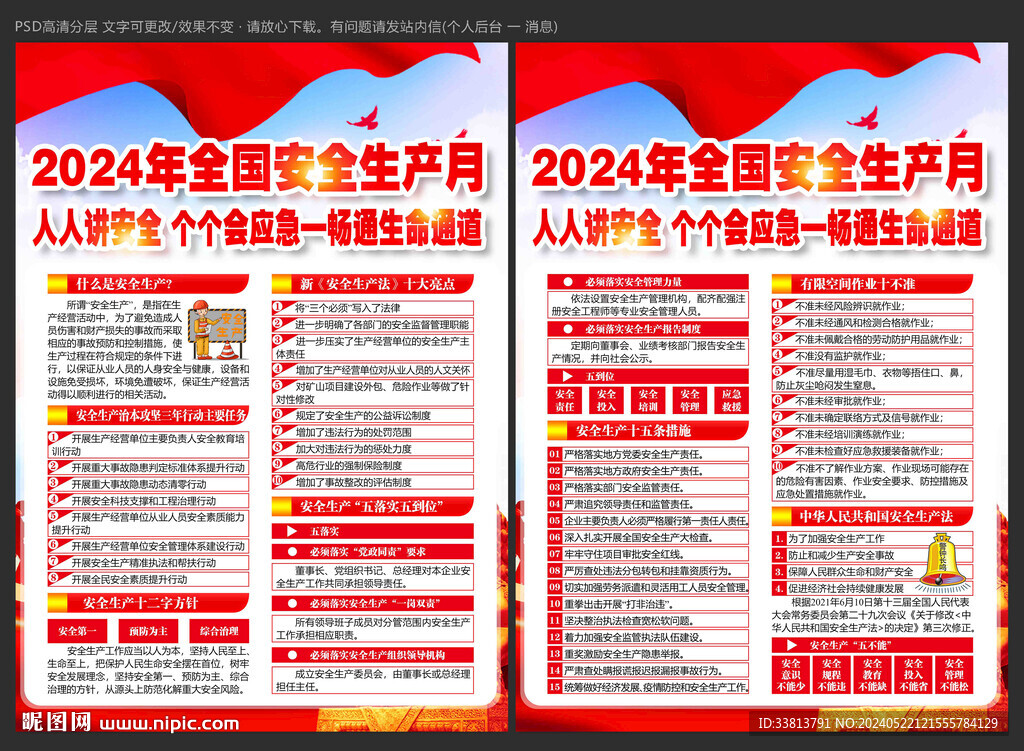Select item 不准没有监护就作业
1024x751 pixels.
[872, 356]
